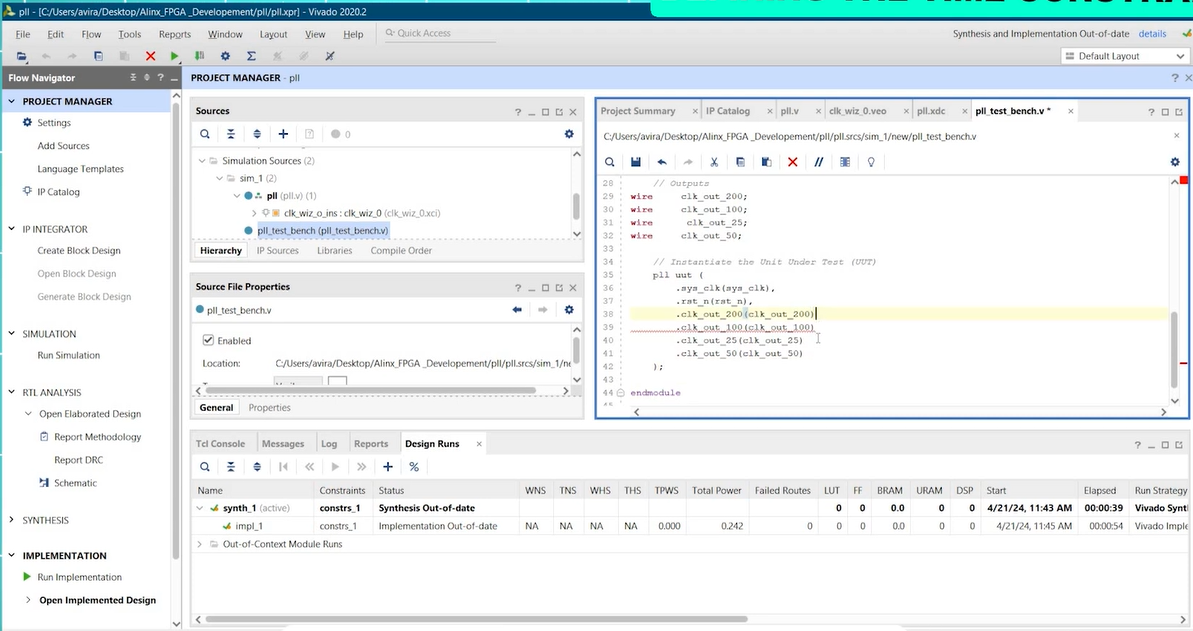
Task: Open the Default Layout dropdown
Action: [x=1122, y=56]
